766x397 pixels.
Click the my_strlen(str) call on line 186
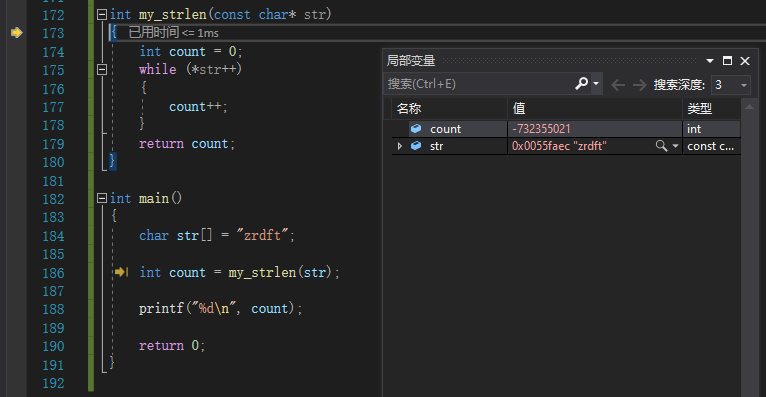(280, 272)
